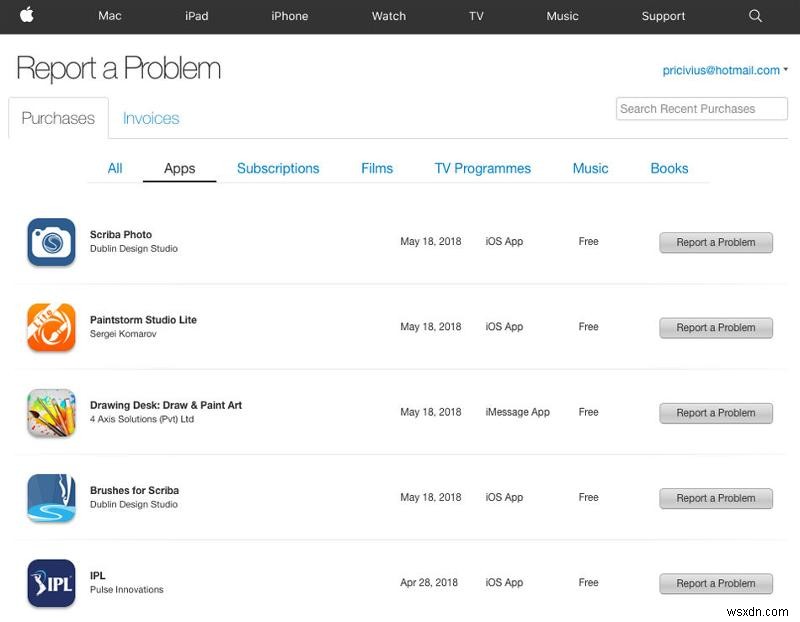The height and width of the screenshot is (622, 800).
Task: Click the Paintstorm Studio Lite app icon
Action: 51,327
